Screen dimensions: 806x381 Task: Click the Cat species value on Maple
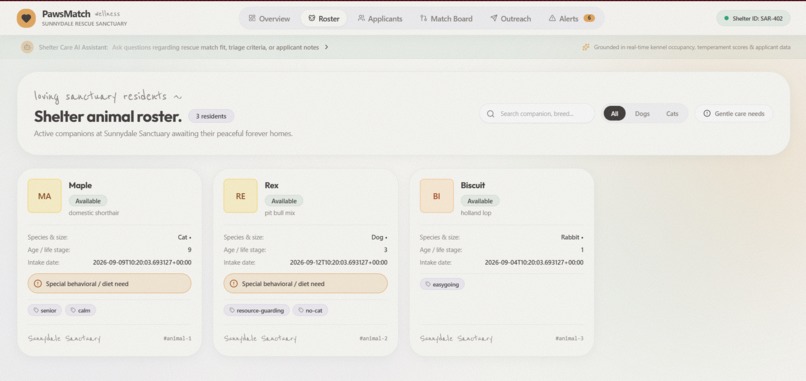[x=185, y=238]
